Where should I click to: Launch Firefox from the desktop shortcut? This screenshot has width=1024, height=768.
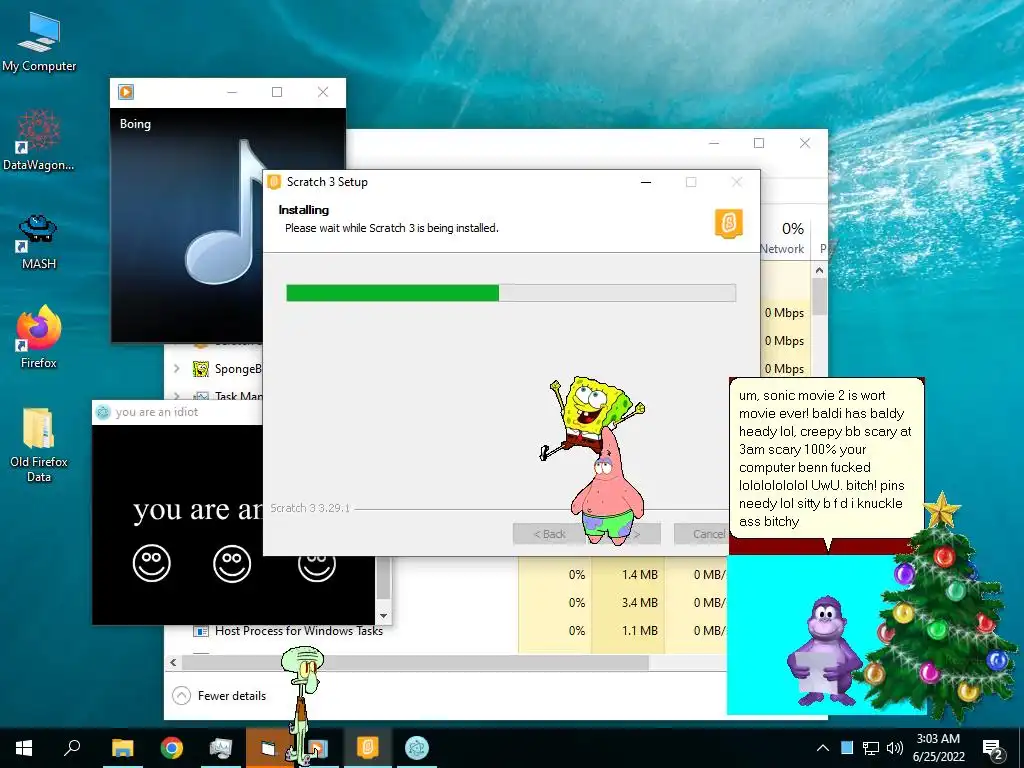pos(39,337)
